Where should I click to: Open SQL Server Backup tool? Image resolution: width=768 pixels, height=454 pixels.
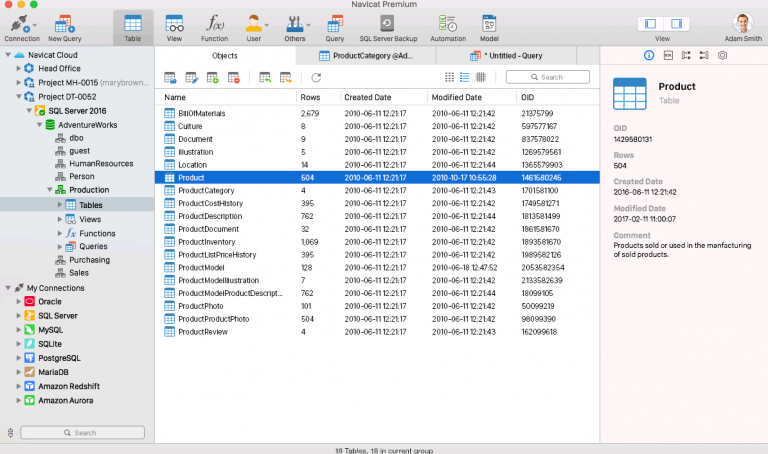pos(388,28)
